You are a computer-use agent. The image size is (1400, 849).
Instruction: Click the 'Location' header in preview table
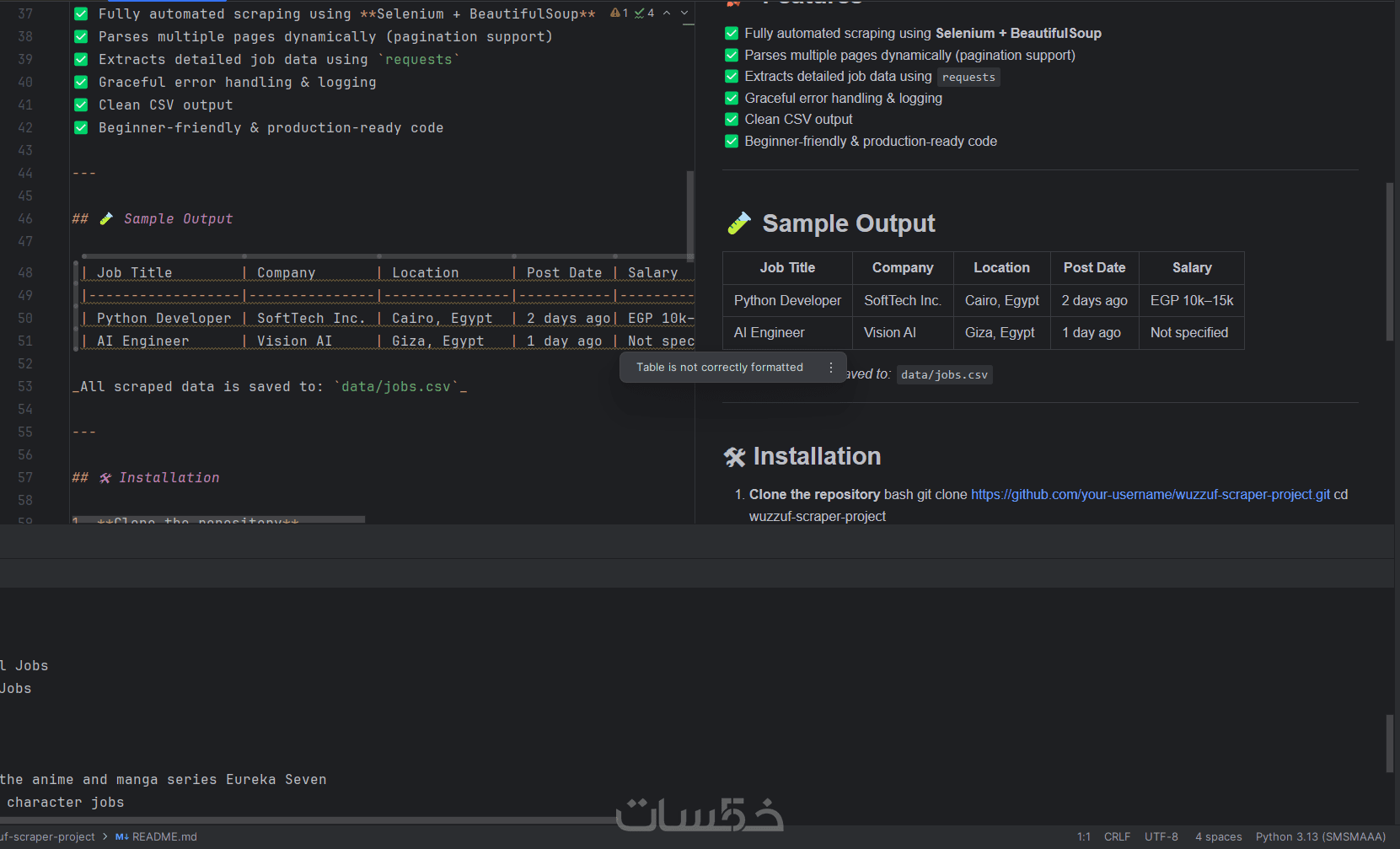tap(1001, 268)
